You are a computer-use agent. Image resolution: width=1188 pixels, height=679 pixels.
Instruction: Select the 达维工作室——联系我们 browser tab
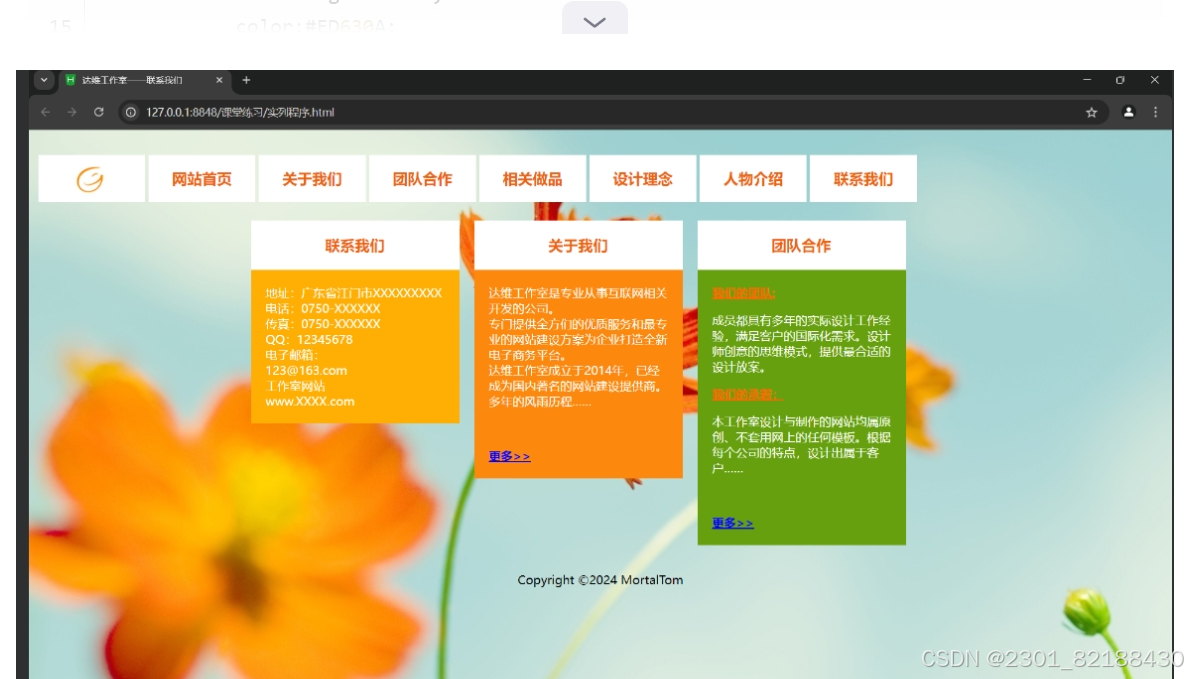coord(144,80)
